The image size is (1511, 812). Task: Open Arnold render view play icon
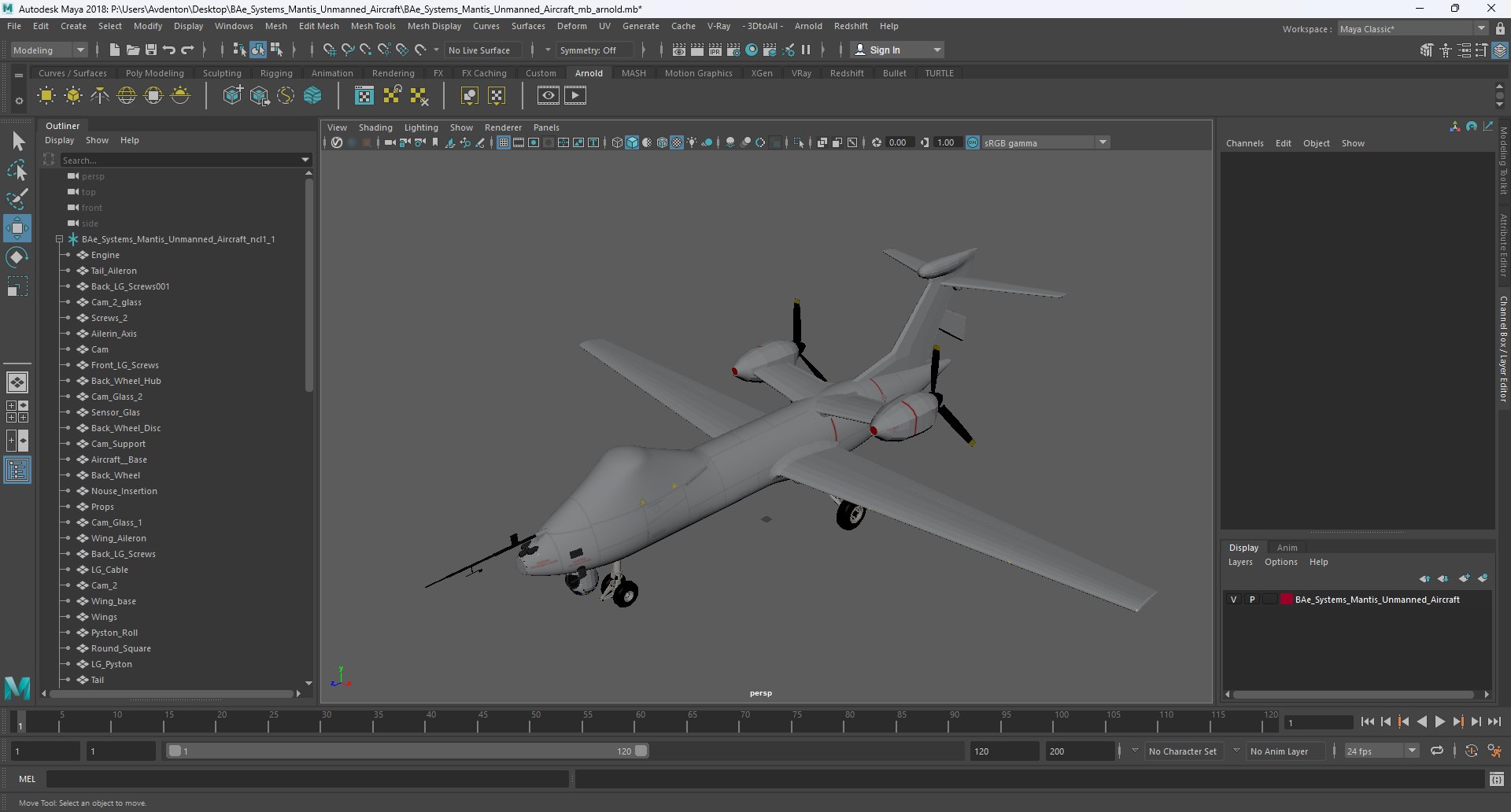575,96
